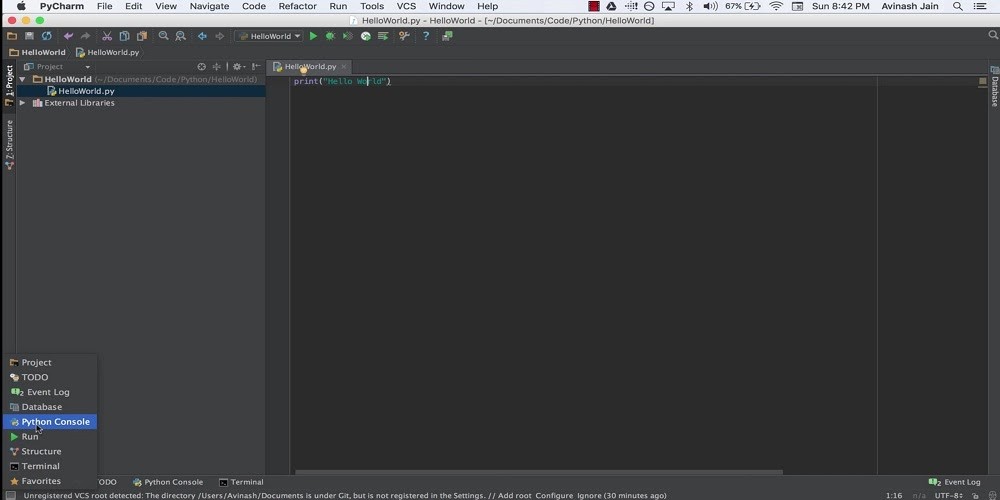The width and height of the screenshot is (1000, 500).
Task: Click the Save All floppy disk icon
Action: (x=29, y=36)
